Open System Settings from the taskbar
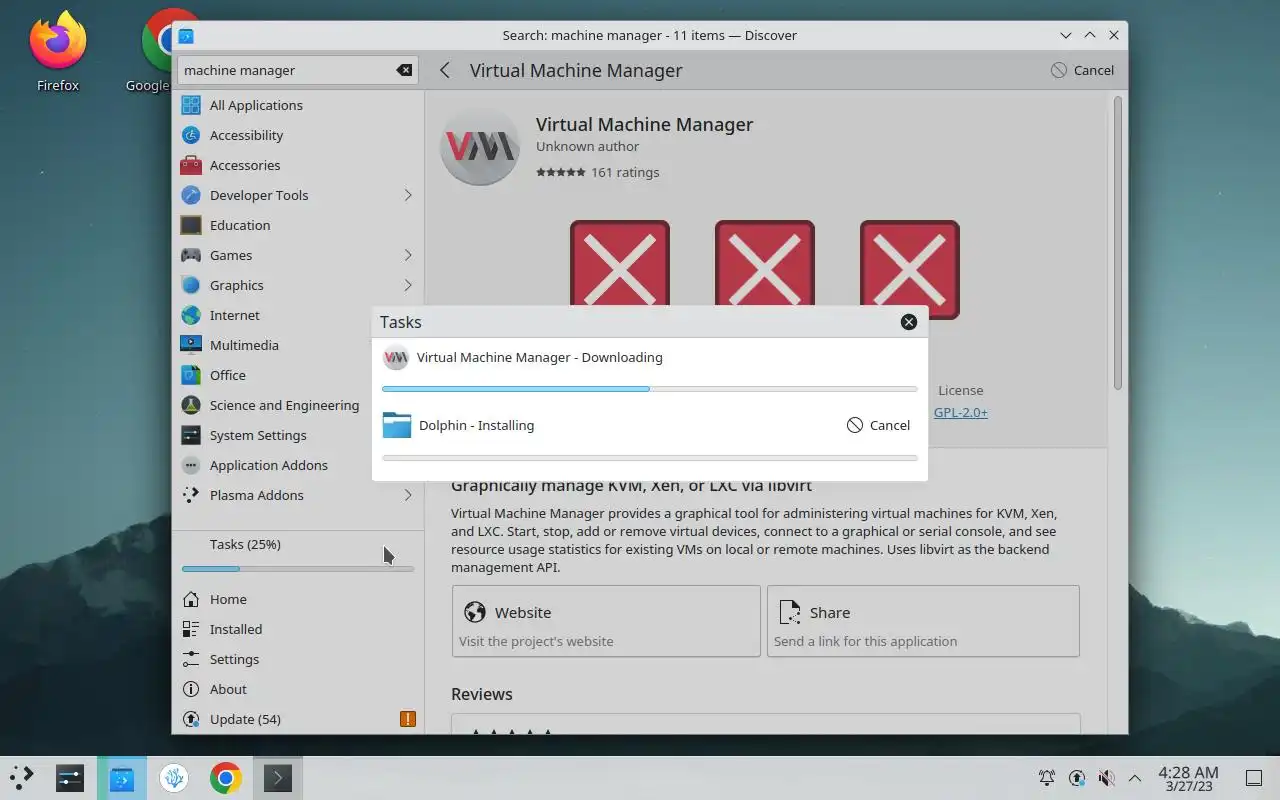 point(70,778)
